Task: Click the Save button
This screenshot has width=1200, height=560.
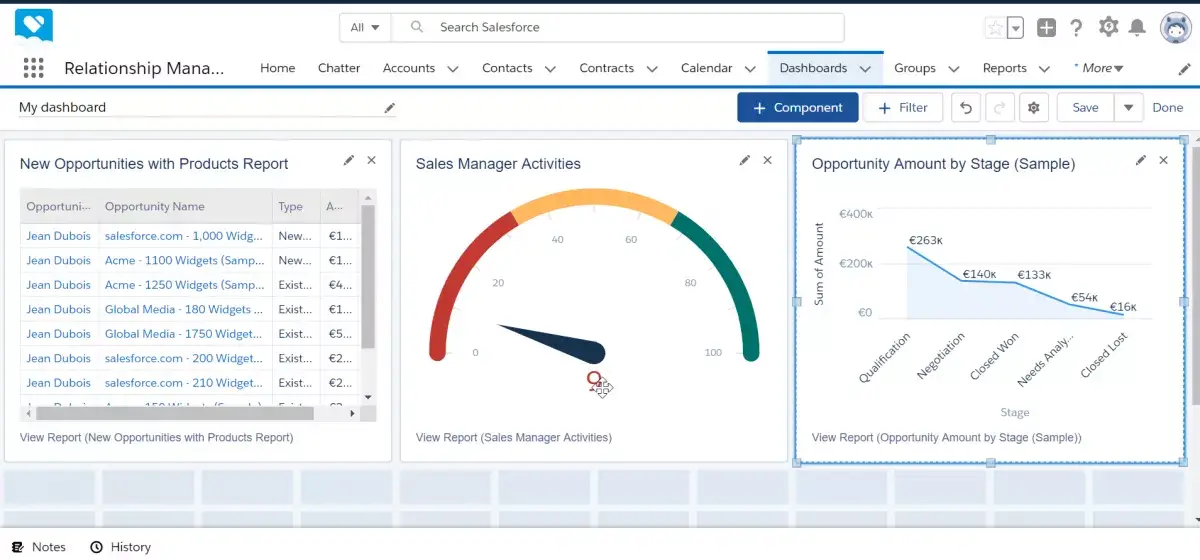Action: 1085,108
